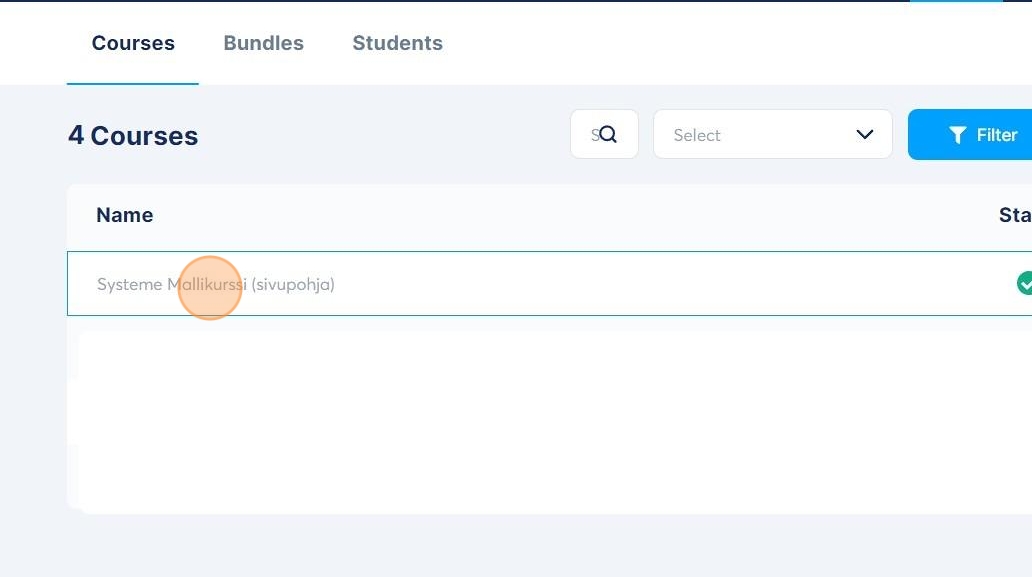Switch to the Bundles tab
The image size is (1032, 577).
click(x=263, y=43)
